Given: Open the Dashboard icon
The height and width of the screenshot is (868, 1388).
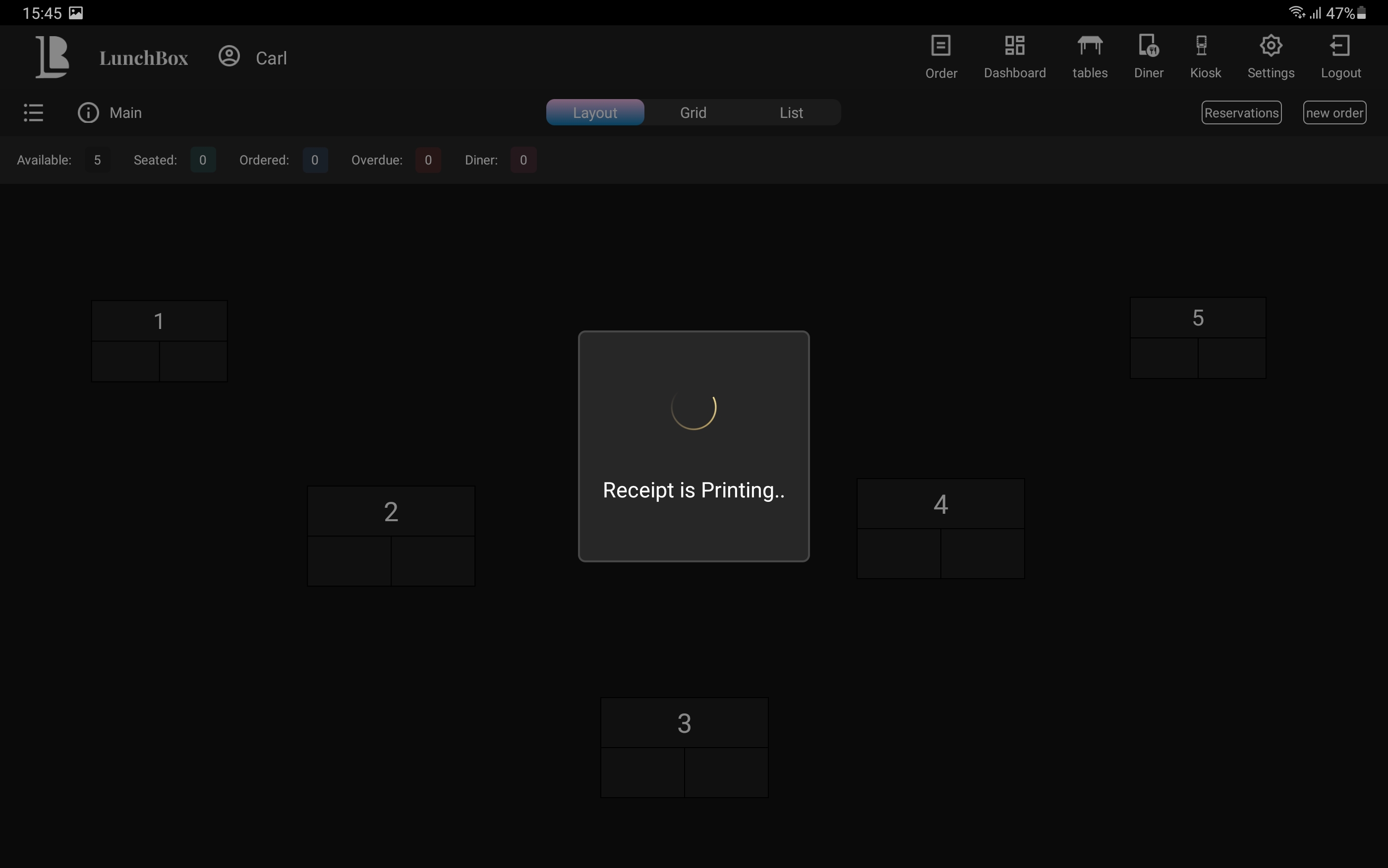Looking at the screenshot, I should (1014, 46).
